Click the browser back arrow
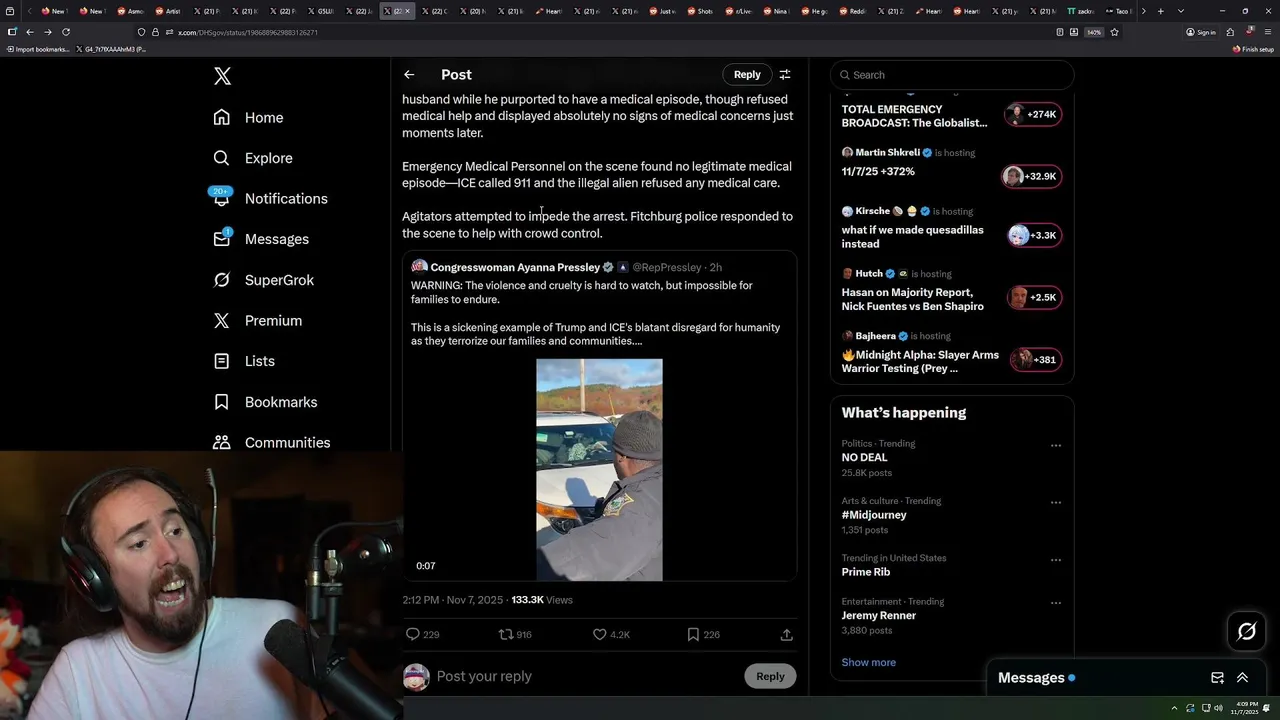The height and width of the screenshot is (720, 1280). (29, 32)
